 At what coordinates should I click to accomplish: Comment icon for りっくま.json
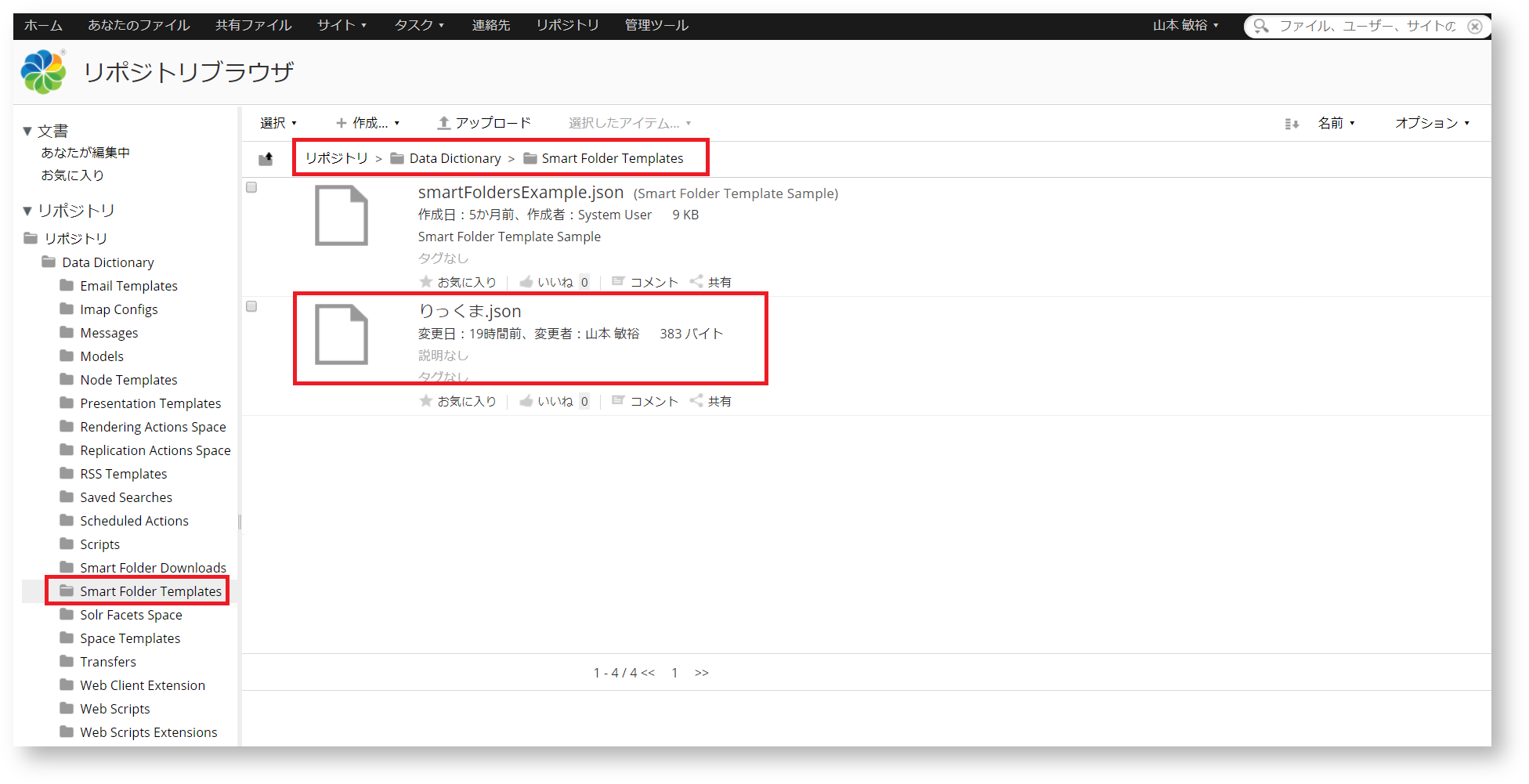click(618, 400)
